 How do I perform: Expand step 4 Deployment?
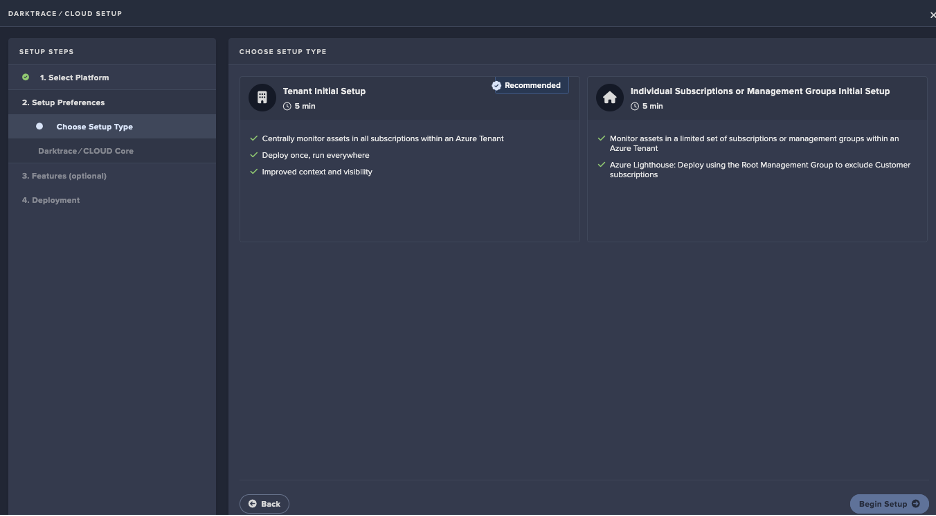(x=51, y=200)
